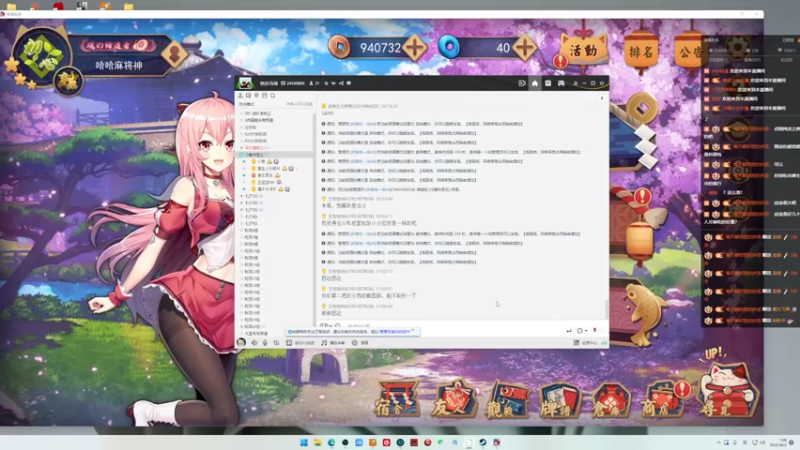Viewport: 800px width, 450px height.
Task: Open channel search magnifier above channel list
Action: point(273,95)
